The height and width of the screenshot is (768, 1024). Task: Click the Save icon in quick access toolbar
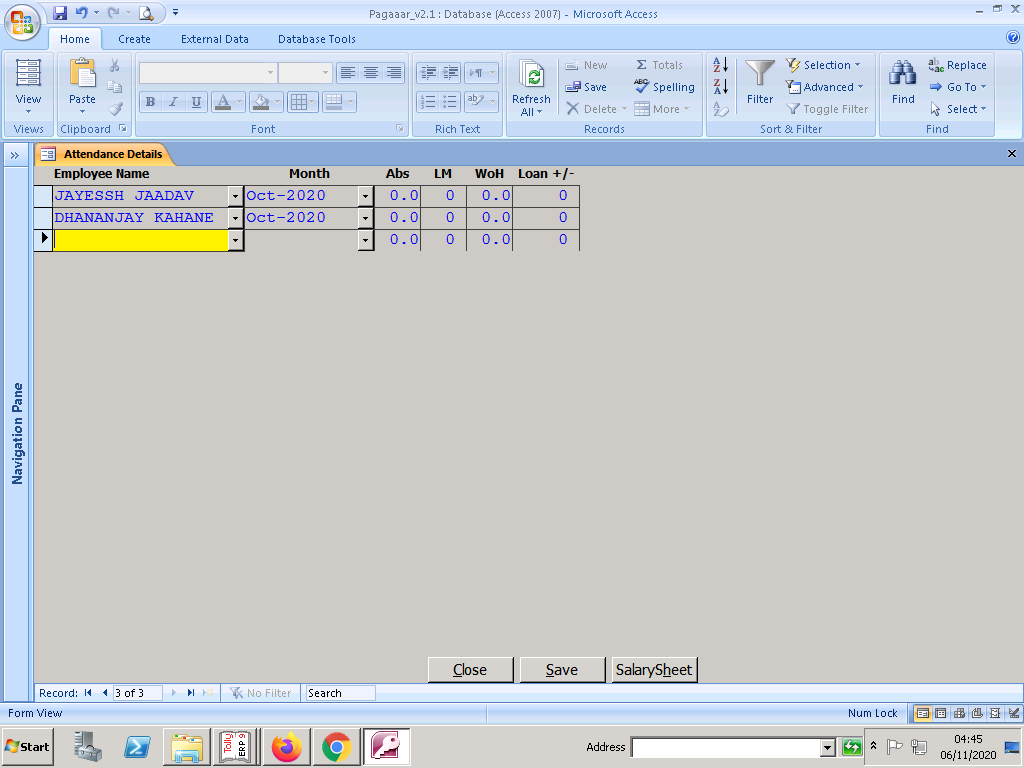(x=60, y=13)
